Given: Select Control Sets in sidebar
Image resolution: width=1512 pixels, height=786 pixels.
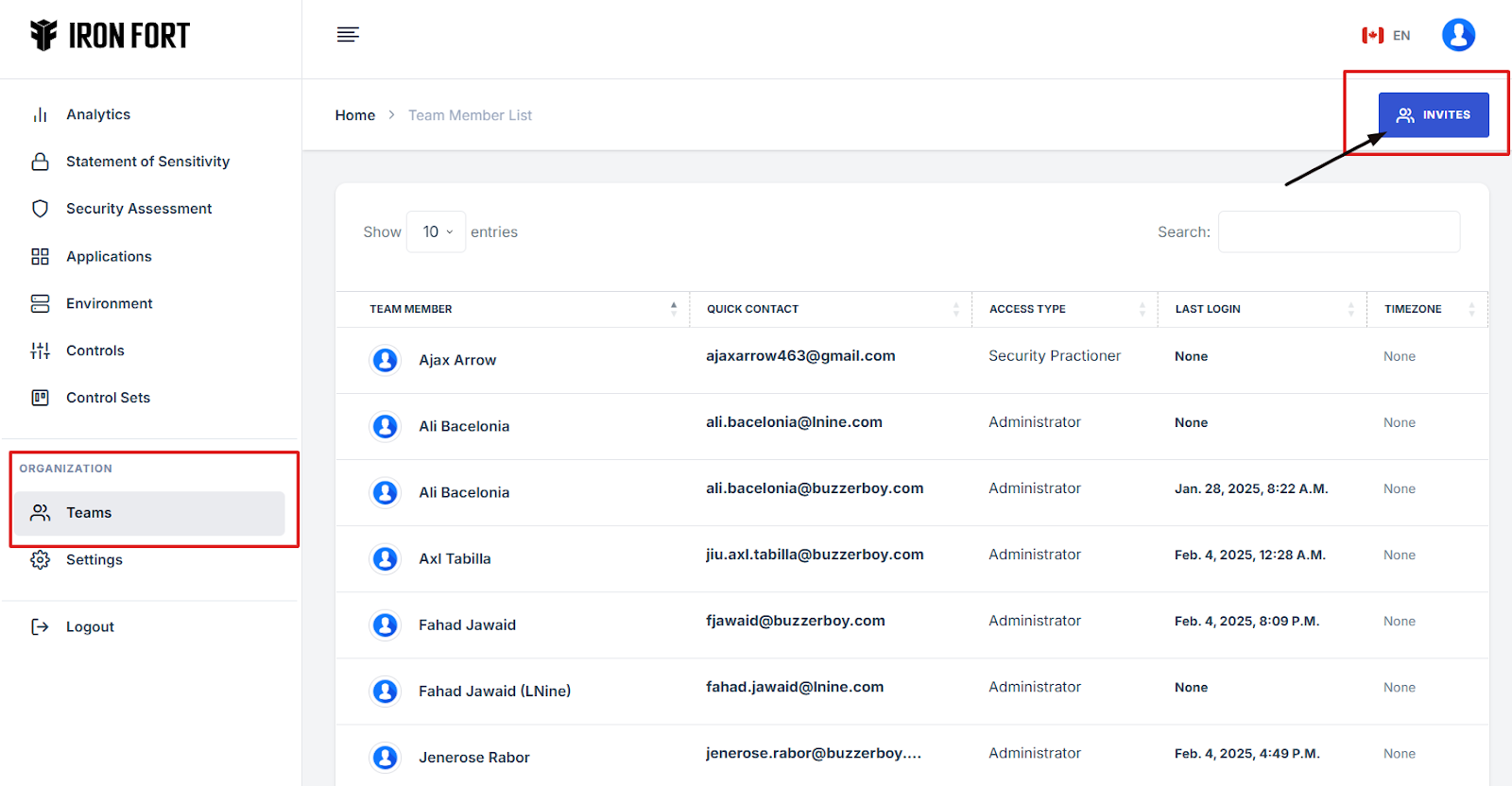Looking at the screenshot, I should click(108, 398).
